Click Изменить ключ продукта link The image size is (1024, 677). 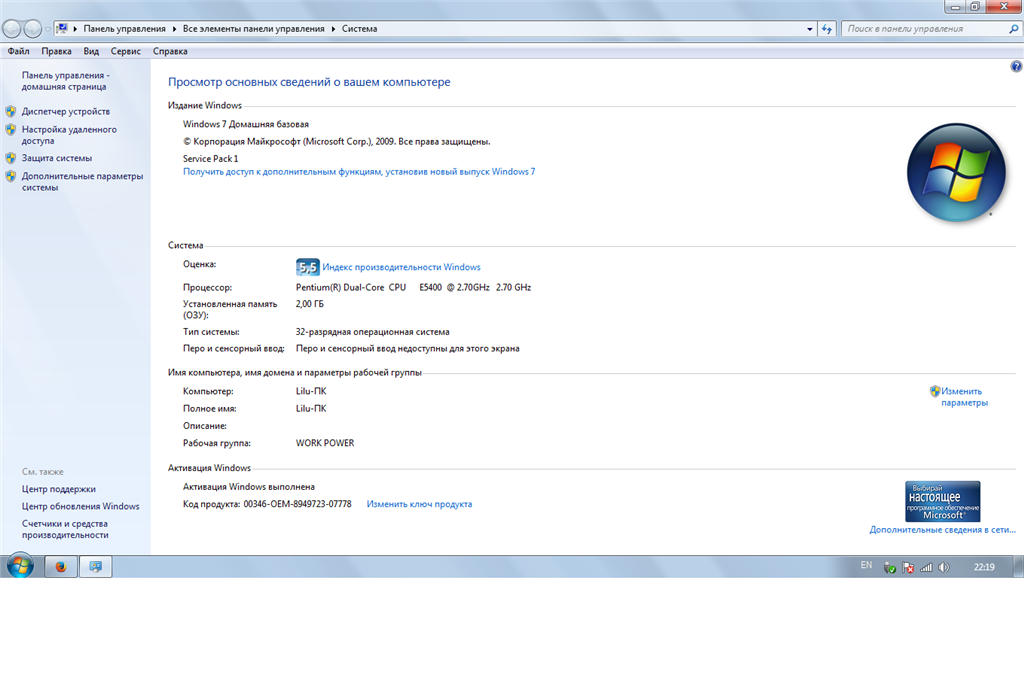tap(419, 504)
